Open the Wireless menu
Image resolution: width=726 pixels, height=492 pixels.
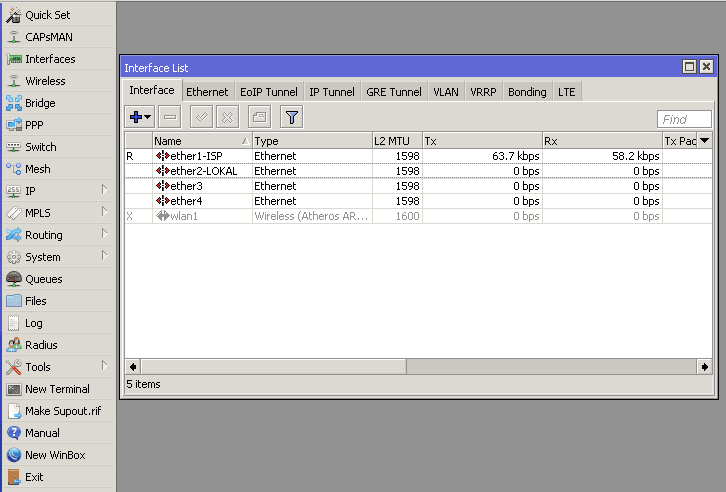click(x=59, y=81)
